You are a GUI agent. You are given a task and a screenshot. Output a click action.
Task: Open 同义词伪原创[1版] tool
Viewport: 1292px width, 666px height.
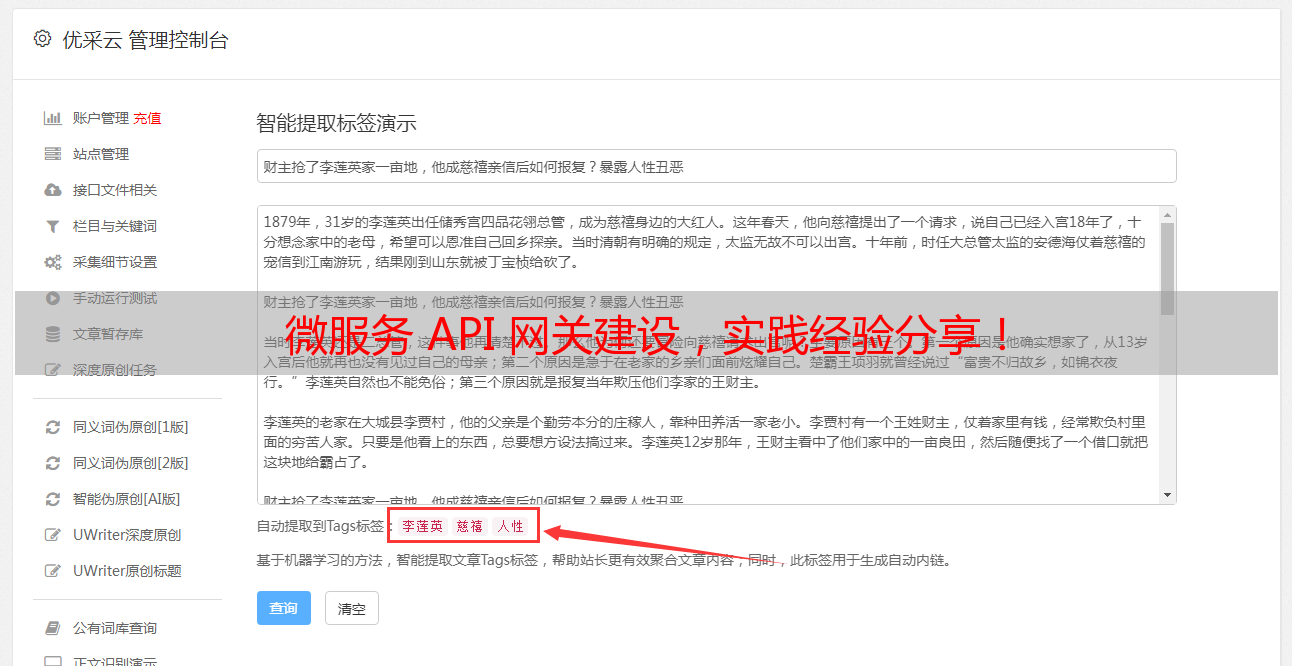point(131,427)
